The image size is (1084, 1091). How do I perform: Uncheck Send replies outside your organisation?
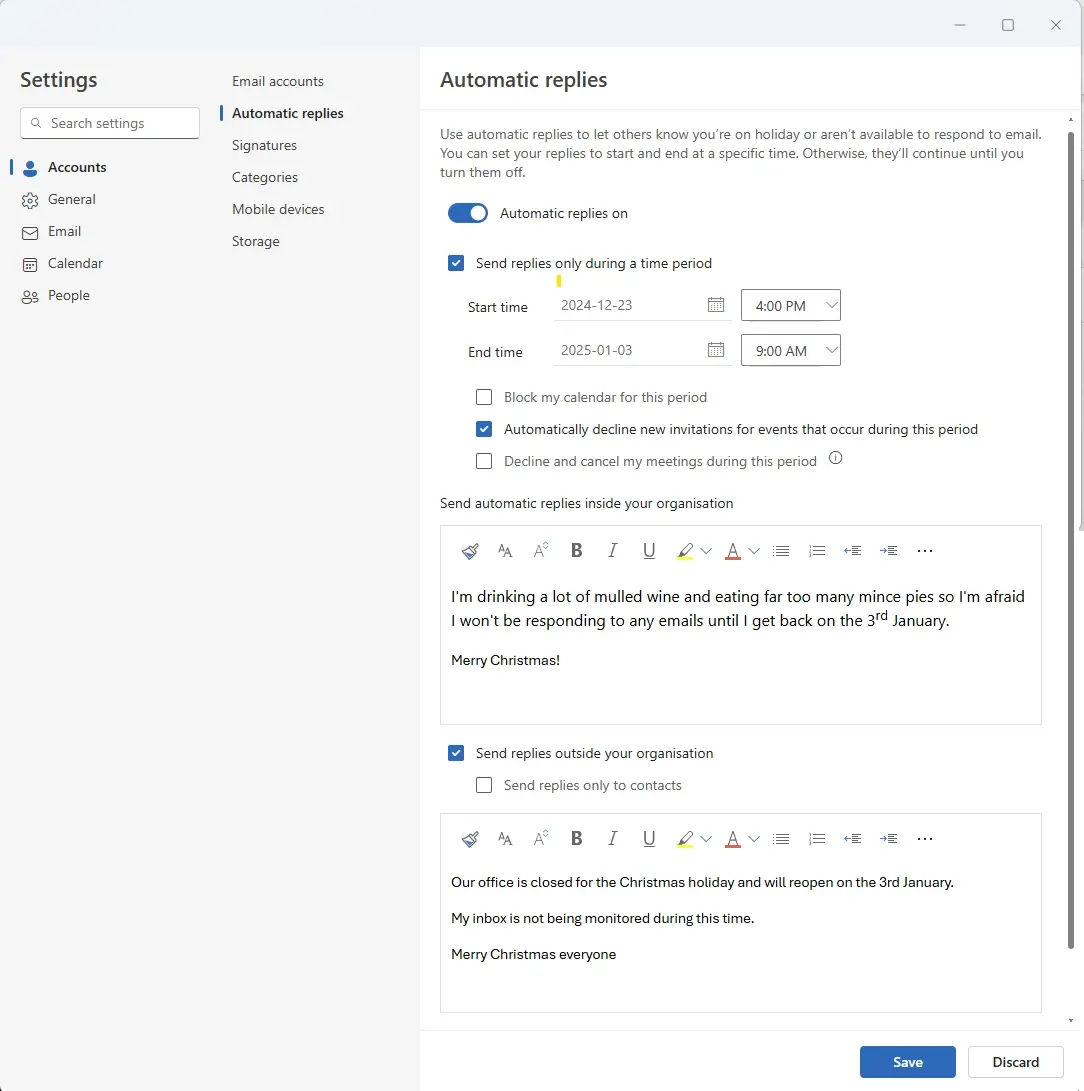pyautogui.click(x=456, y=753)
